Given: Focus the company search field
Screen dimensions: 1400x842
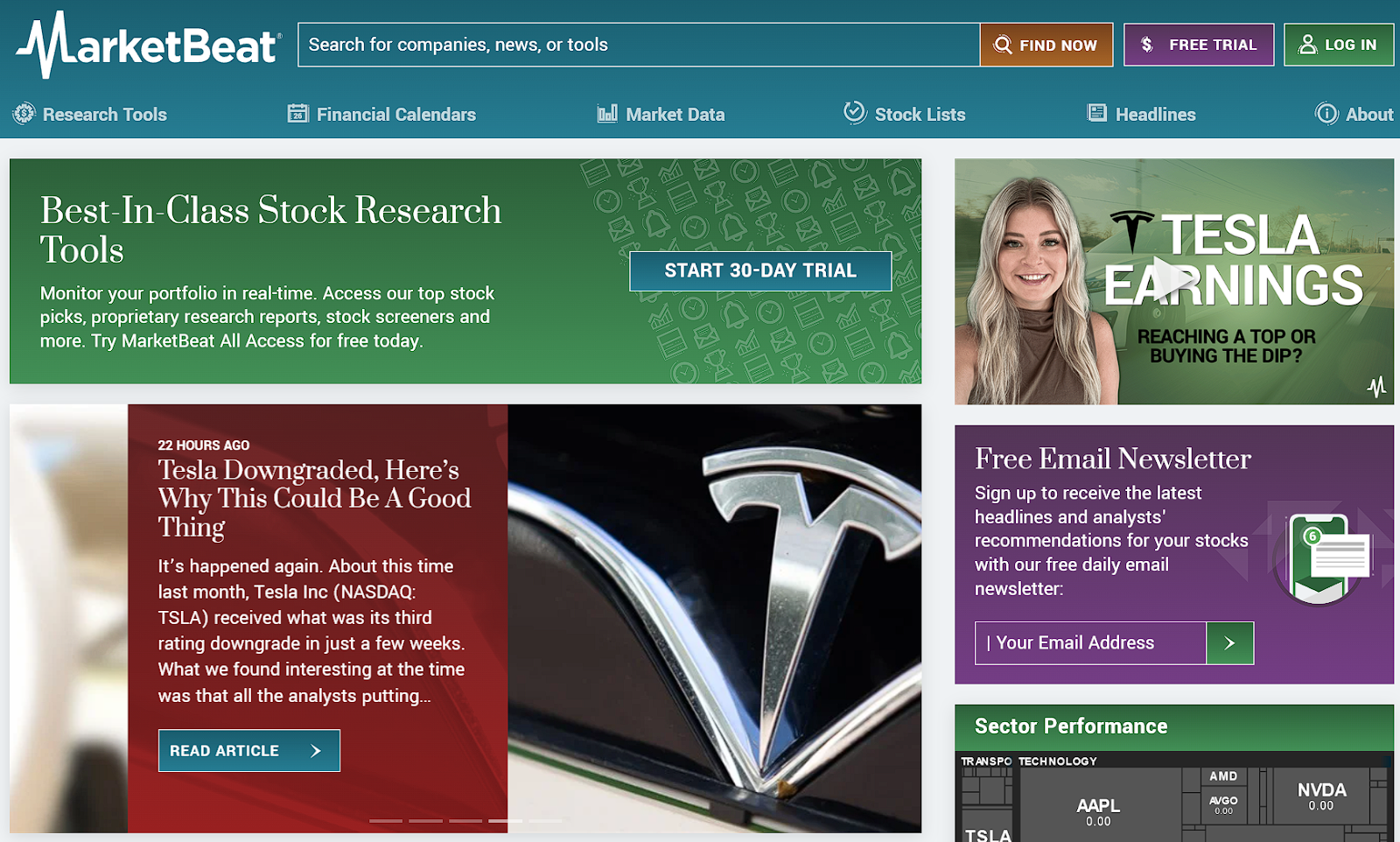Looking at the screenshot, I should pyautogui.click(x=639, y=45).
